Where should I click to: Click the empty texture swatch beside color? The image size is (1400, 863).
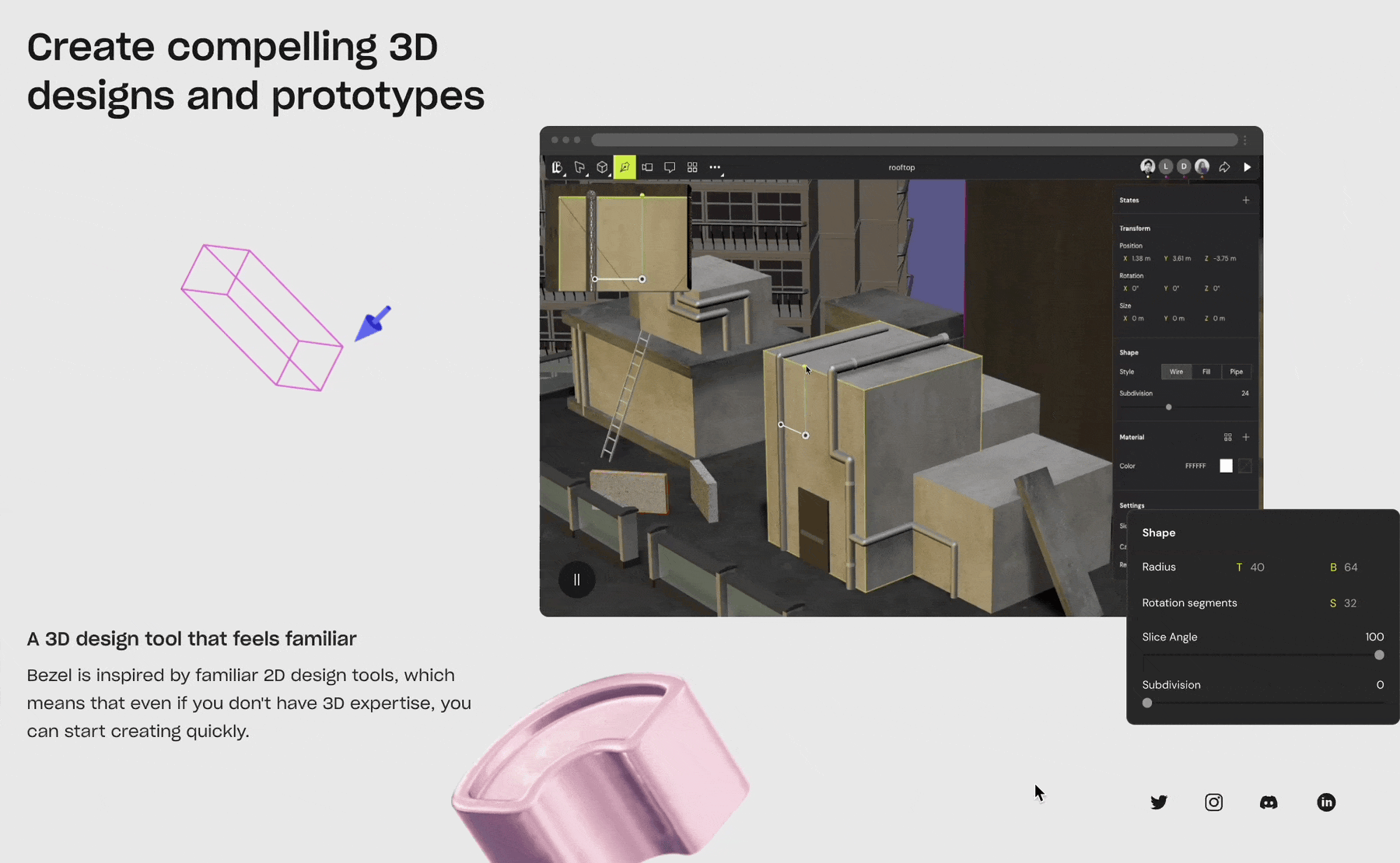[x=1245, y=466]
